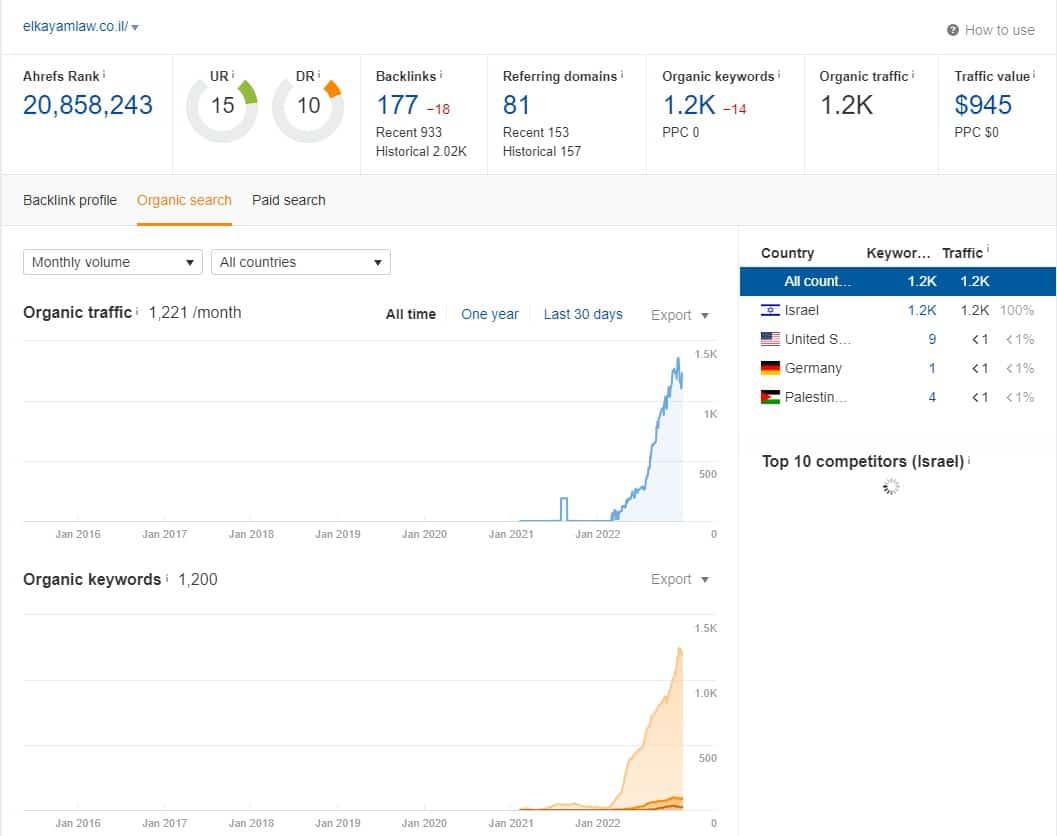Open Palestine's 4 keywords link
Screen dimensions: 1057x836
(932, 397)
